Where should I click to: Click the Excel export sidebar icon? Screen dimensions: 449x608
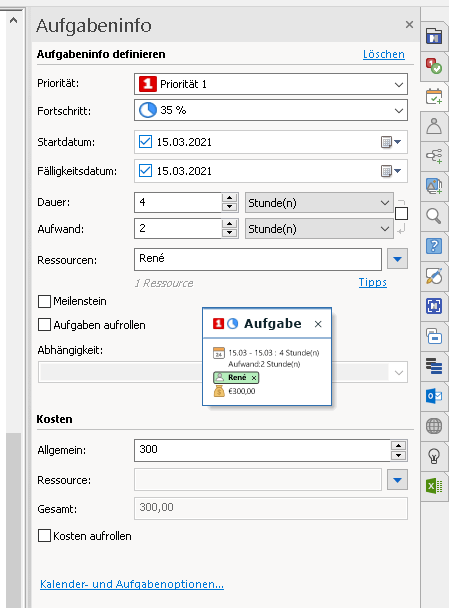point(434,486)
